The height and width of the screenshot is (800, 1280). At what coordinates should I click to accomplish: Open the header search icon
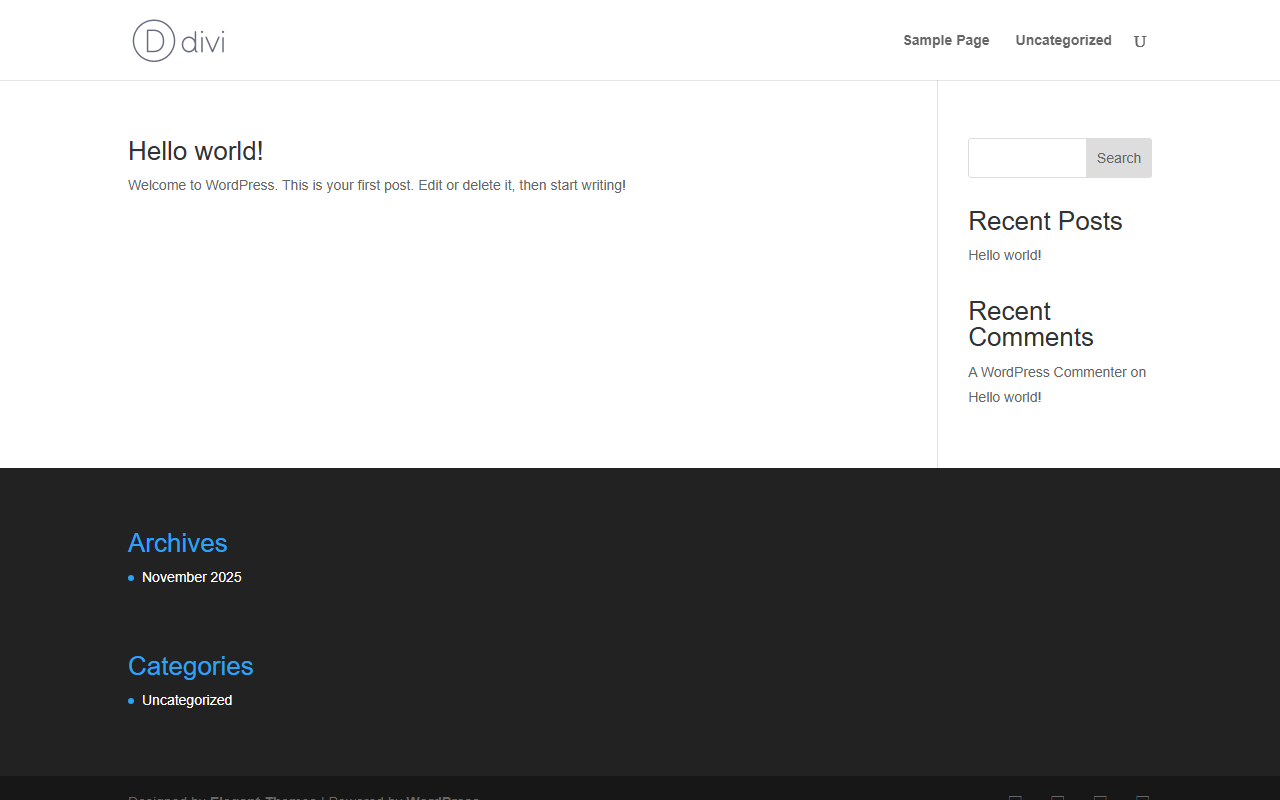pyautogui.click(x=1140, y=42)
